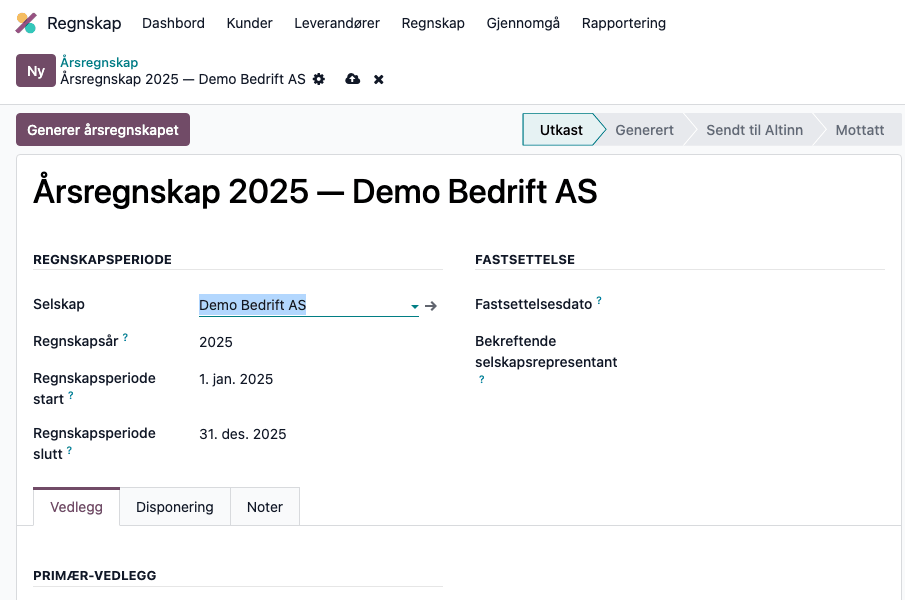Select the Mottatt status stage
The height and width of the screenshot is (600, 905).
point(859,130)
